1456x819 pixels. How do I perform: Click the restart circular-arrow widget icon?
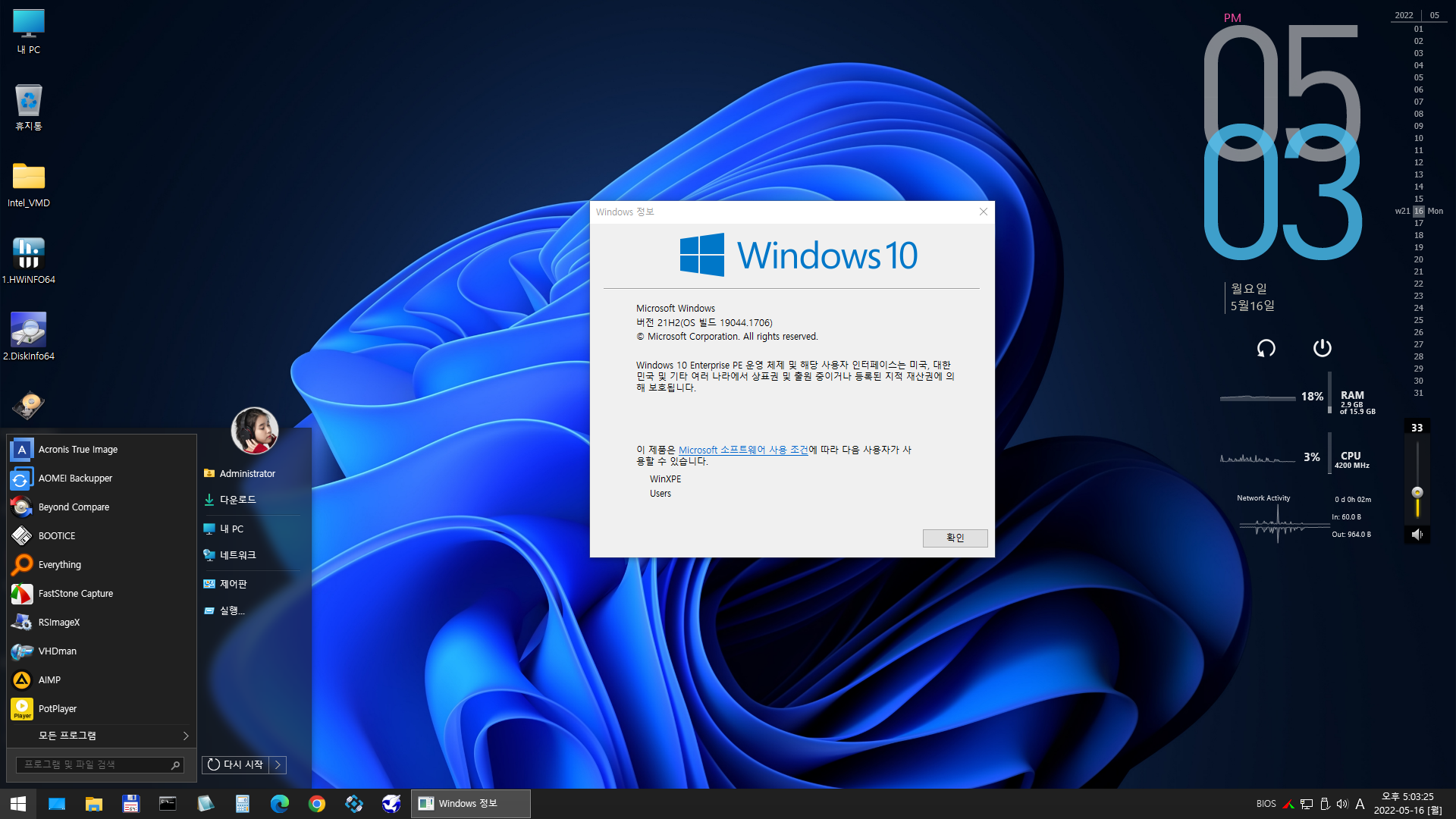(x=1266, y=348)
